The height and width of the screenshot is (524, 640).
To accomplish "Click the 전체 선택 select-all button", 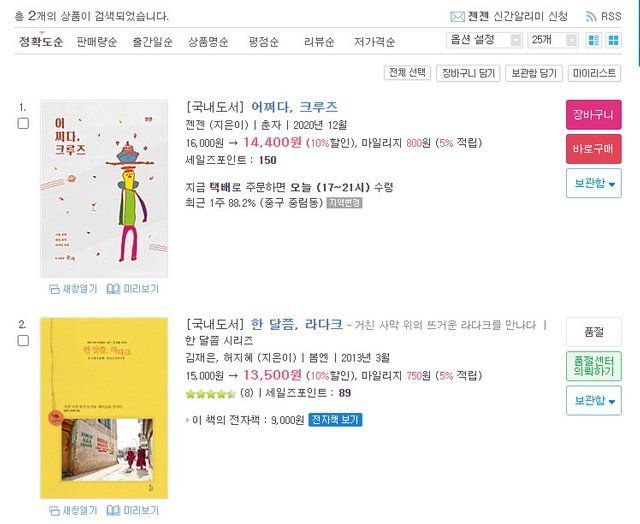I will pos(407,73).
